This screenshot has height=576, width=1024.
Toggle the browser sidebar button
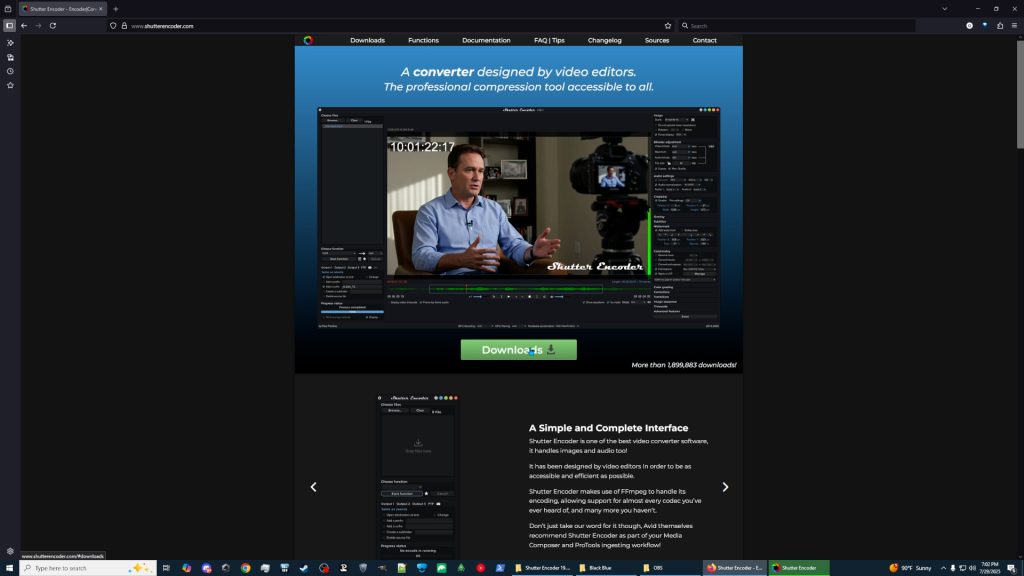10,26
